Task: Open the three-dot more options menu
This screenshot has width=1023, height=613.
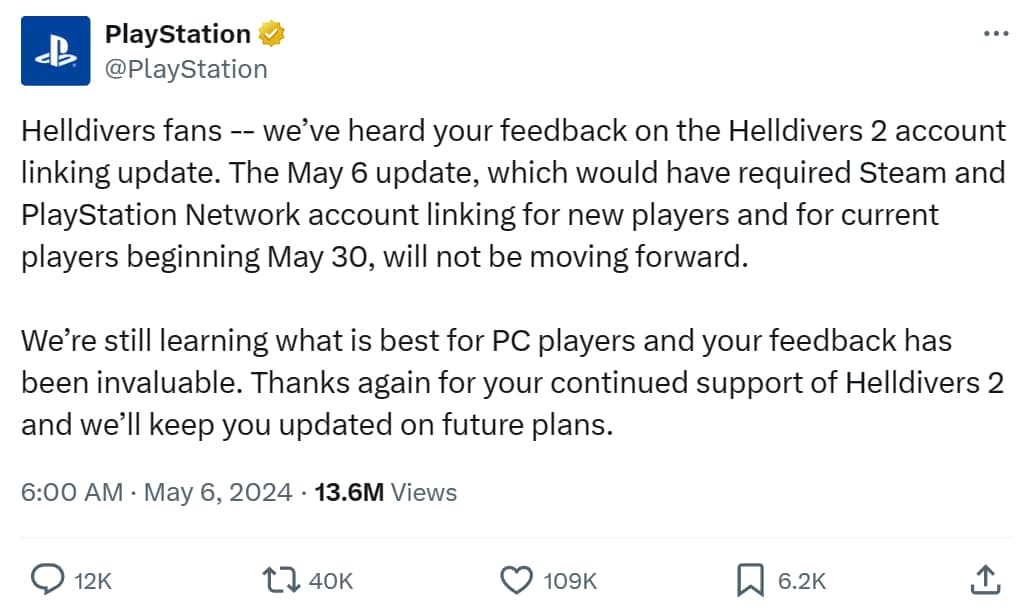Action: click(996, 33)
